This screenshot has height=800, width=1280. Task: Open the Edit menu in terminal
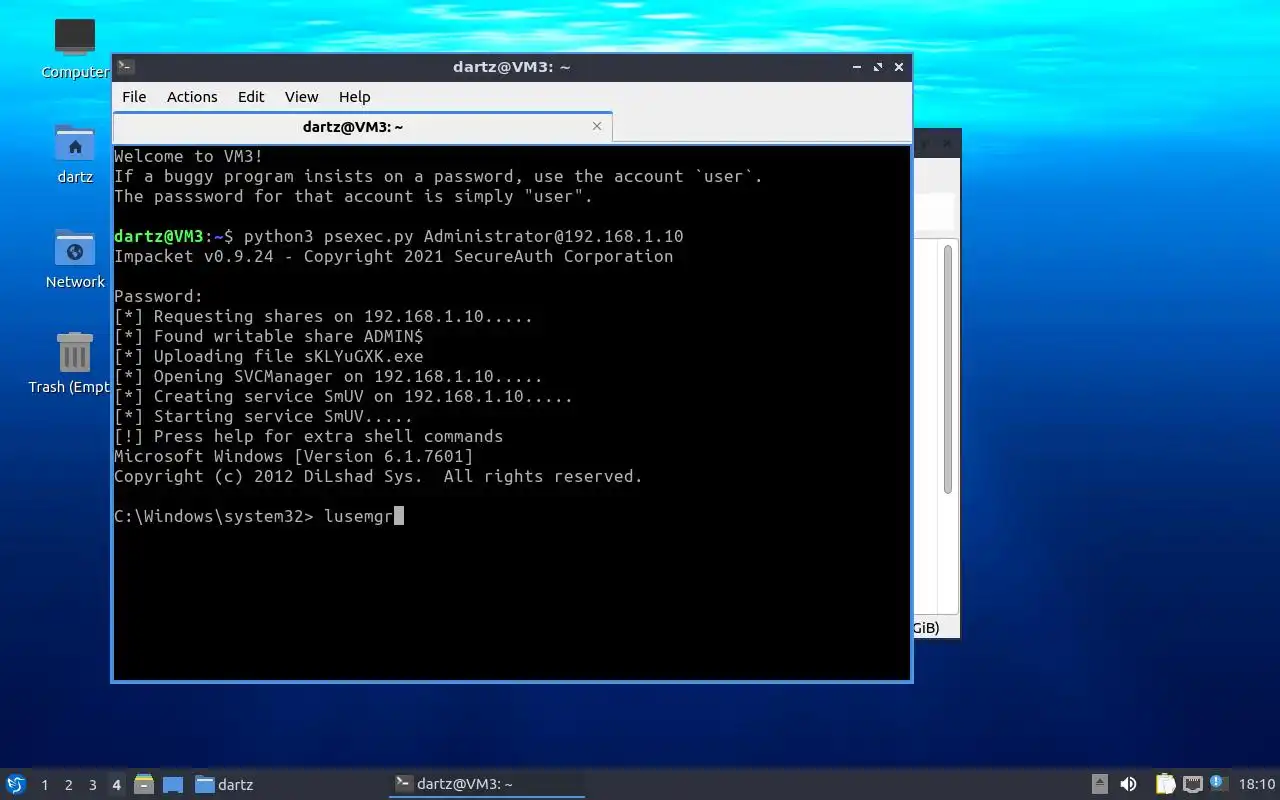[x=251, y=97]
